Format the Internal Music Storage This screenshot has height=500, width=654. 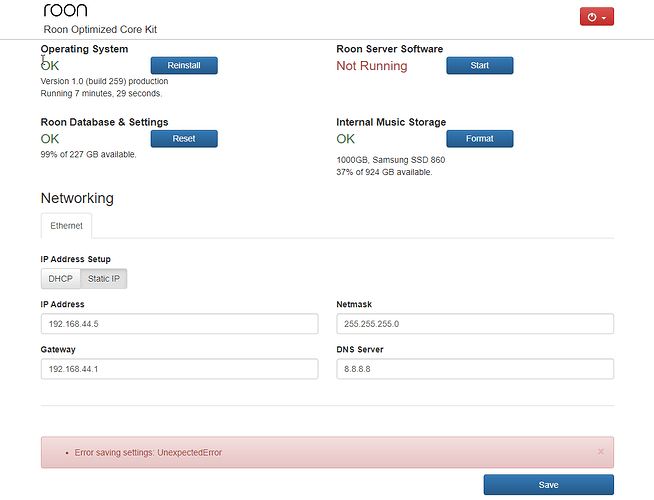coord(480,138)
